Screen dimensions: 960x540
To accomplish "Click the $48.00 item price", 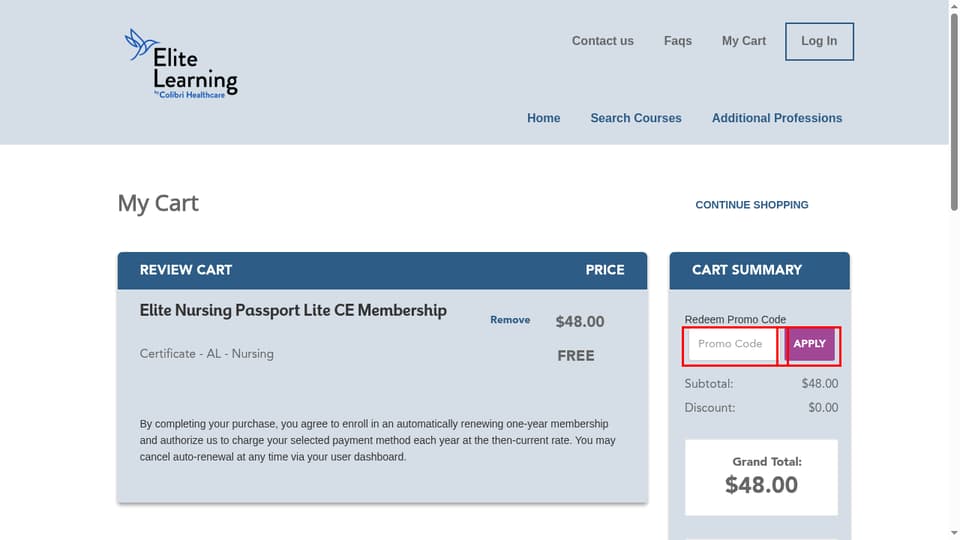I will 580,321.
